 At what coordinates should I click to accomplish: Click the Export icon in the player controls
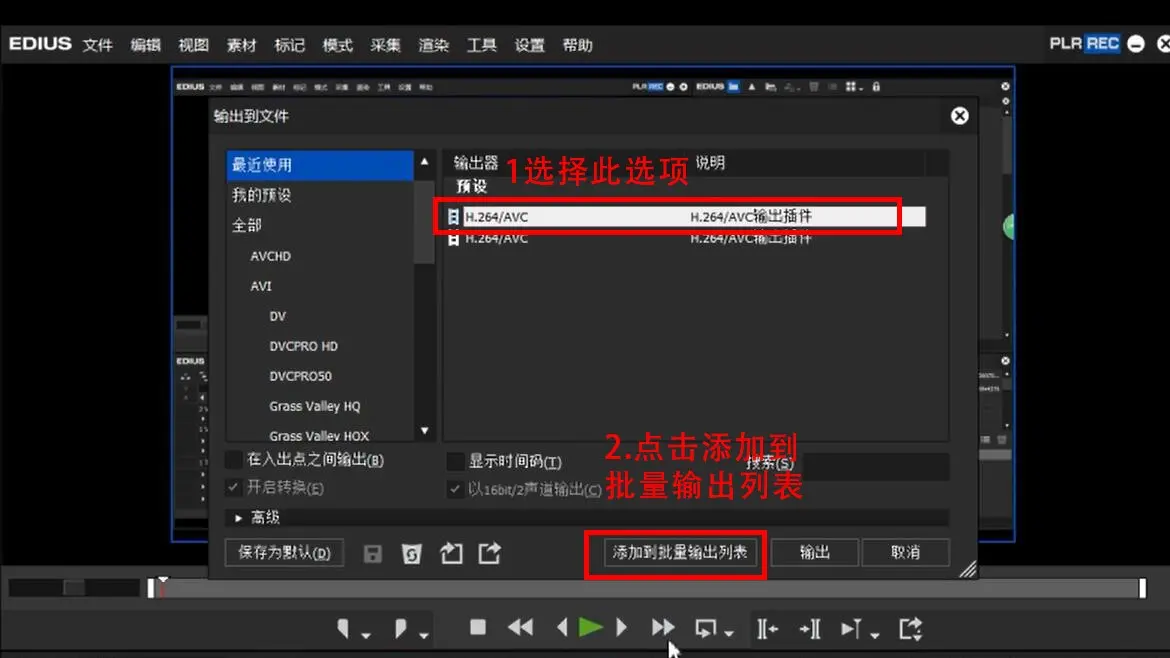(911, 628)
